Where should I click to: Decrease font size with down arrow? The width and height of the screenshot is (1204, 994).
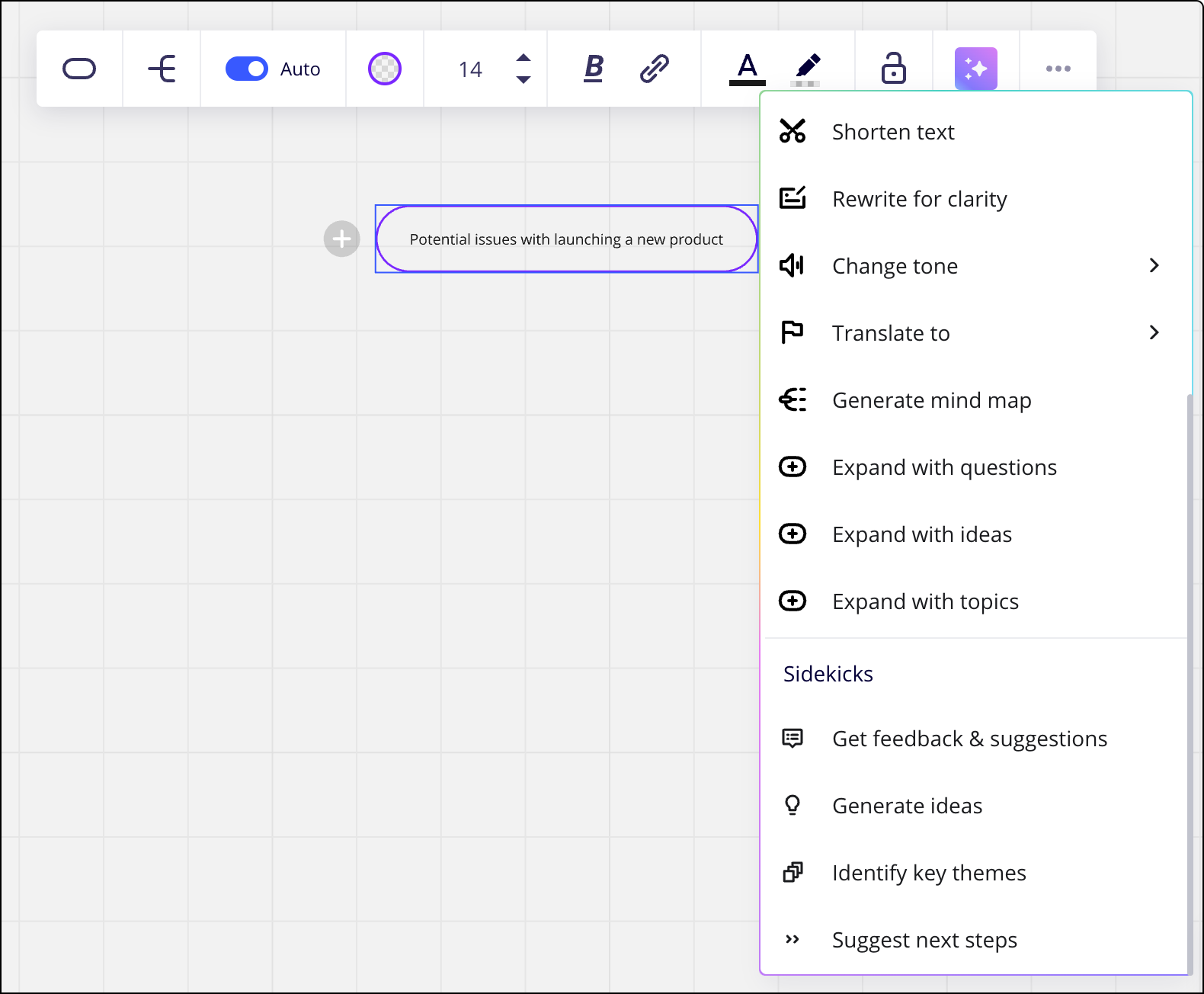tap(523, 79)
